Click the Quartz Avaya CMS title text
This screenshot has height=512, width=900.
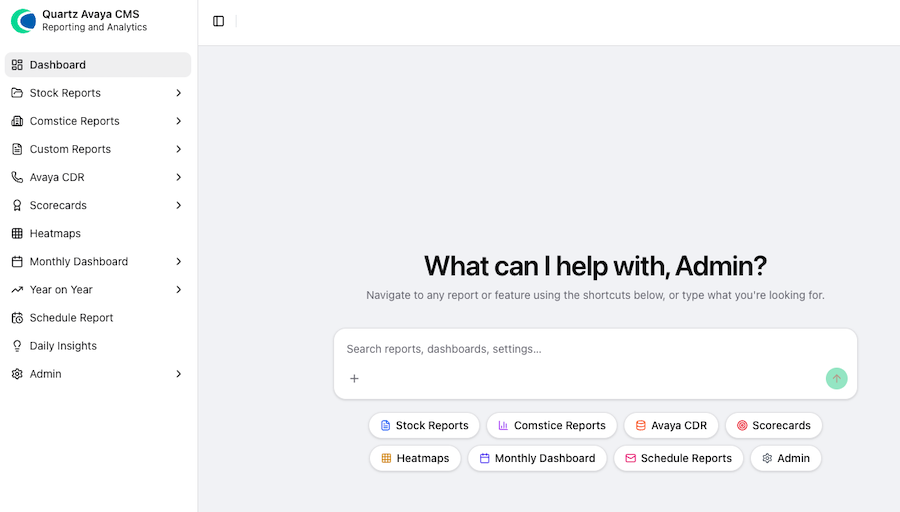(91, 14)
